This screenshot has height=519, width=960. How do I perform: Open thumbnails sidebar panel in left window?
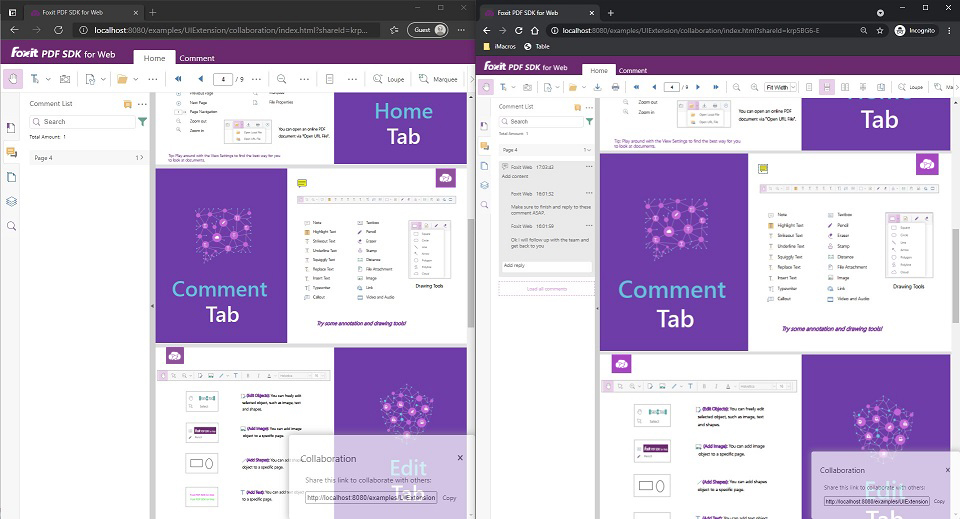[x=11, y=177]
